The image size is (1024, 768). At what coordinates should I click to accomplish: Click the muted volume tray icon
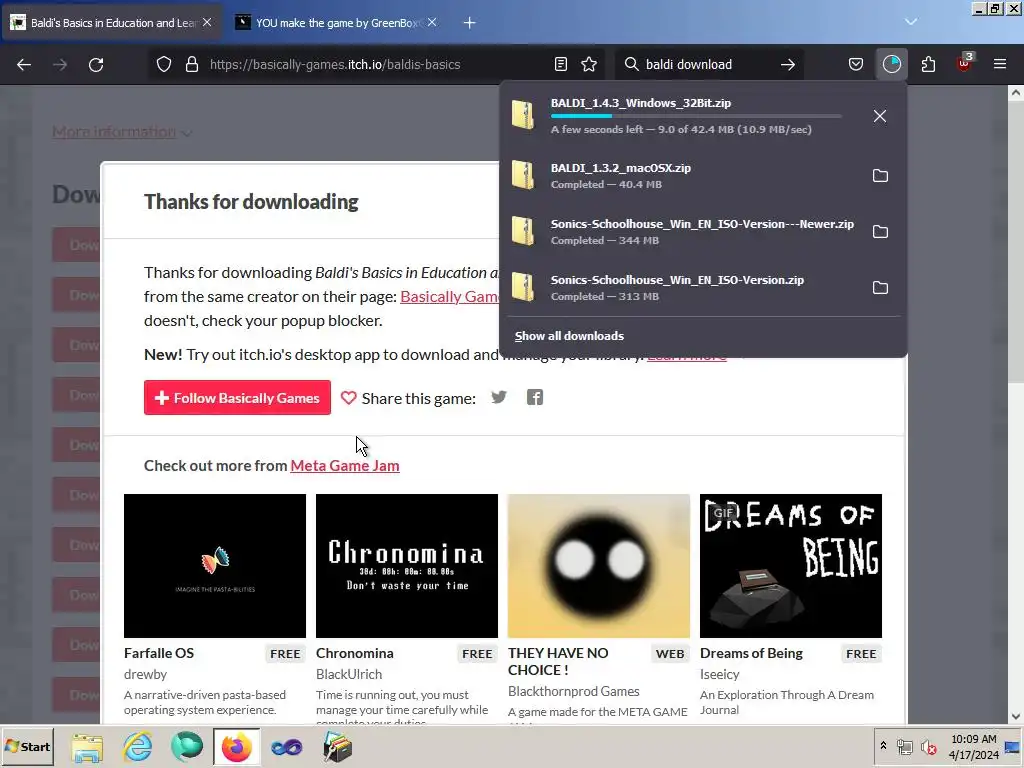click(928, 746)
